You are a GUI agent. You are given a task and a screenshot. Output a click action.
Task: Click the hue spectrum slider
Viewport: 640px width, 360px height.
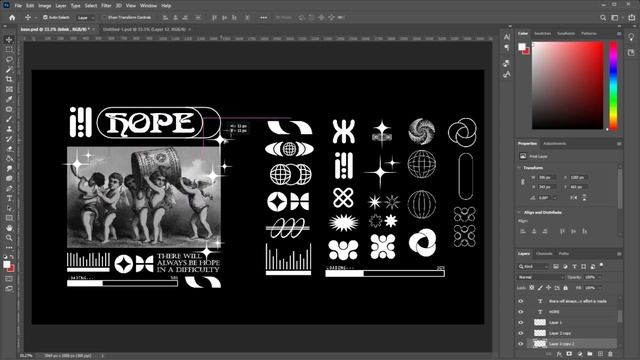[x=613, y=86]
